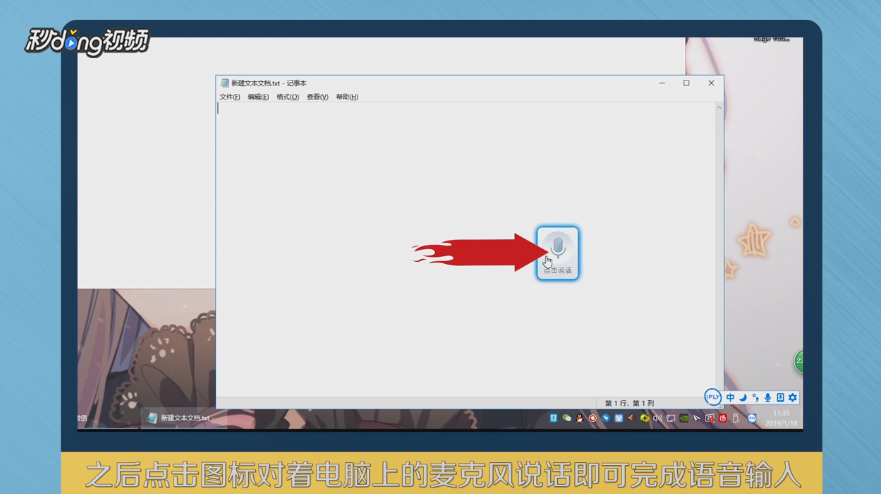Click the 第1行, 第1列 status bar text

[629, 403]
